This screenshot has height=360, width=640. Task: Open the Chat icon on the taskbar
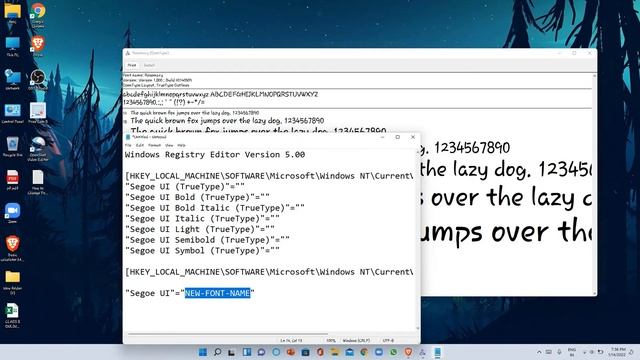coord(261,352)
